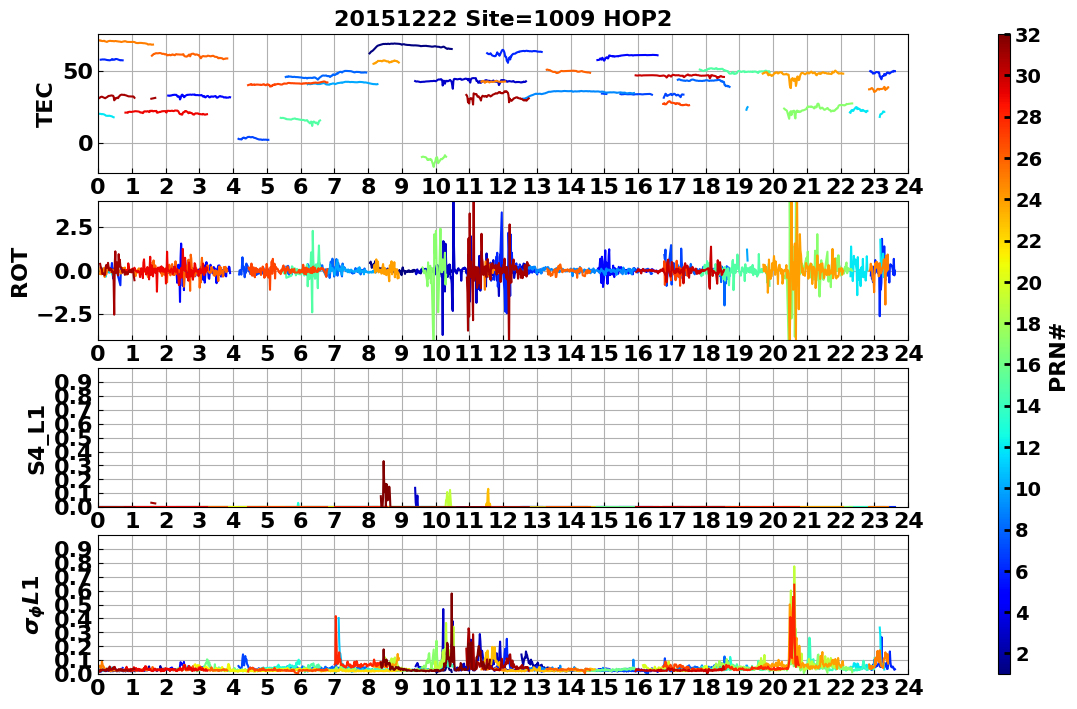Click hour '24' tick below the TEC panel
This screenshot has width=1077, height=709.
(908, 186)
